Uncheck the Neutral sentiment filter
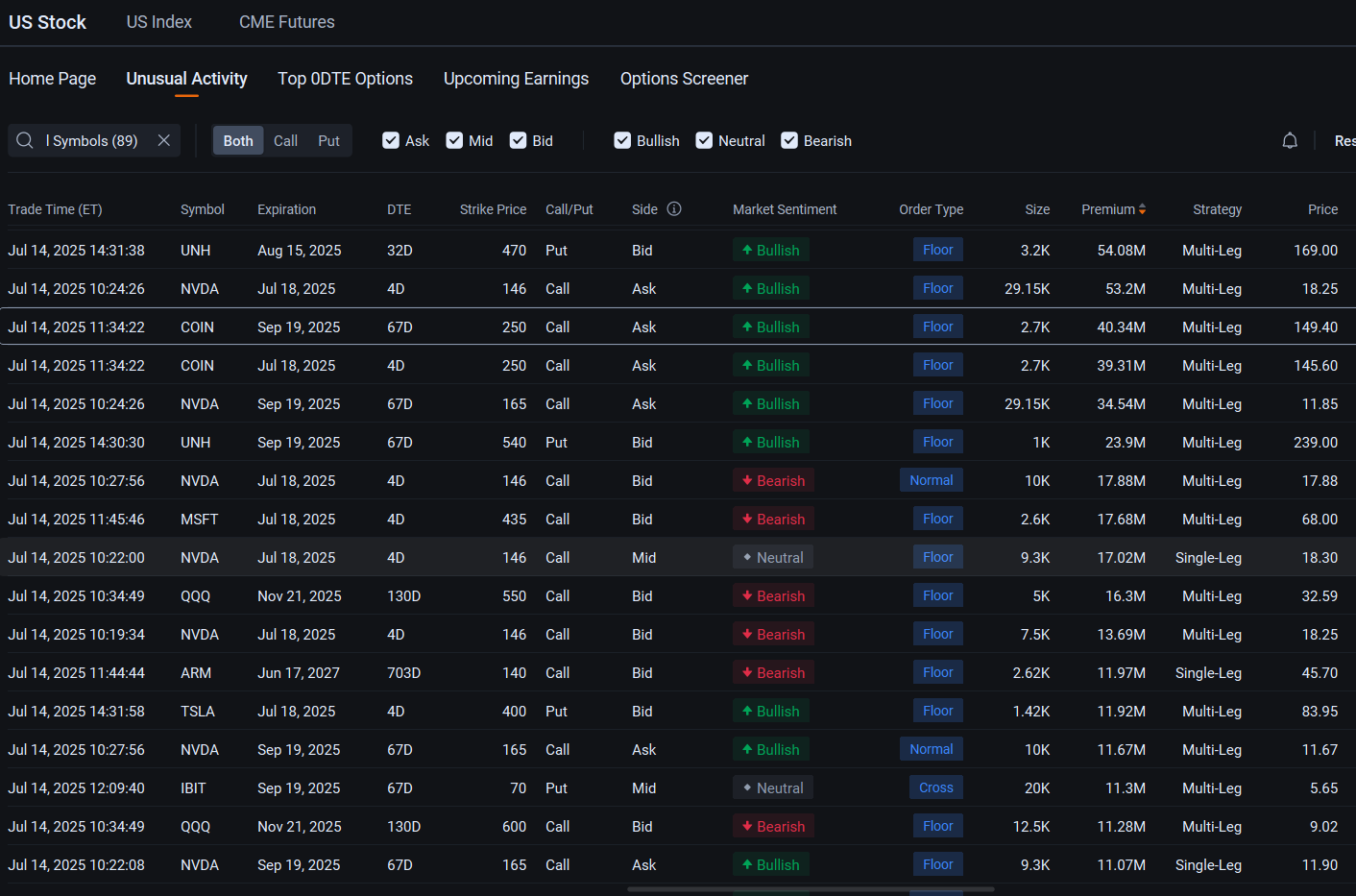This screenshot has width=1356, height=896. [704, 140]
